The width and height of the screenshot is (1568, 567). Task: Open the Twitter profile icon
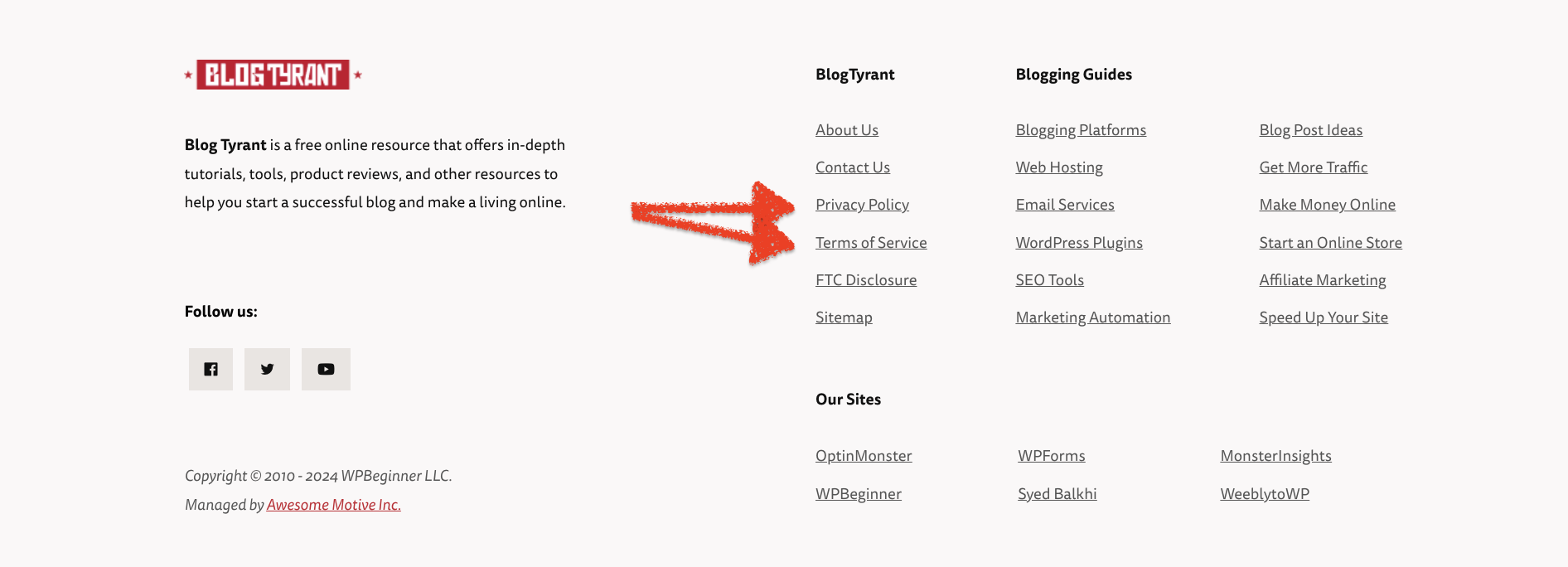click(x=267, y=369)
